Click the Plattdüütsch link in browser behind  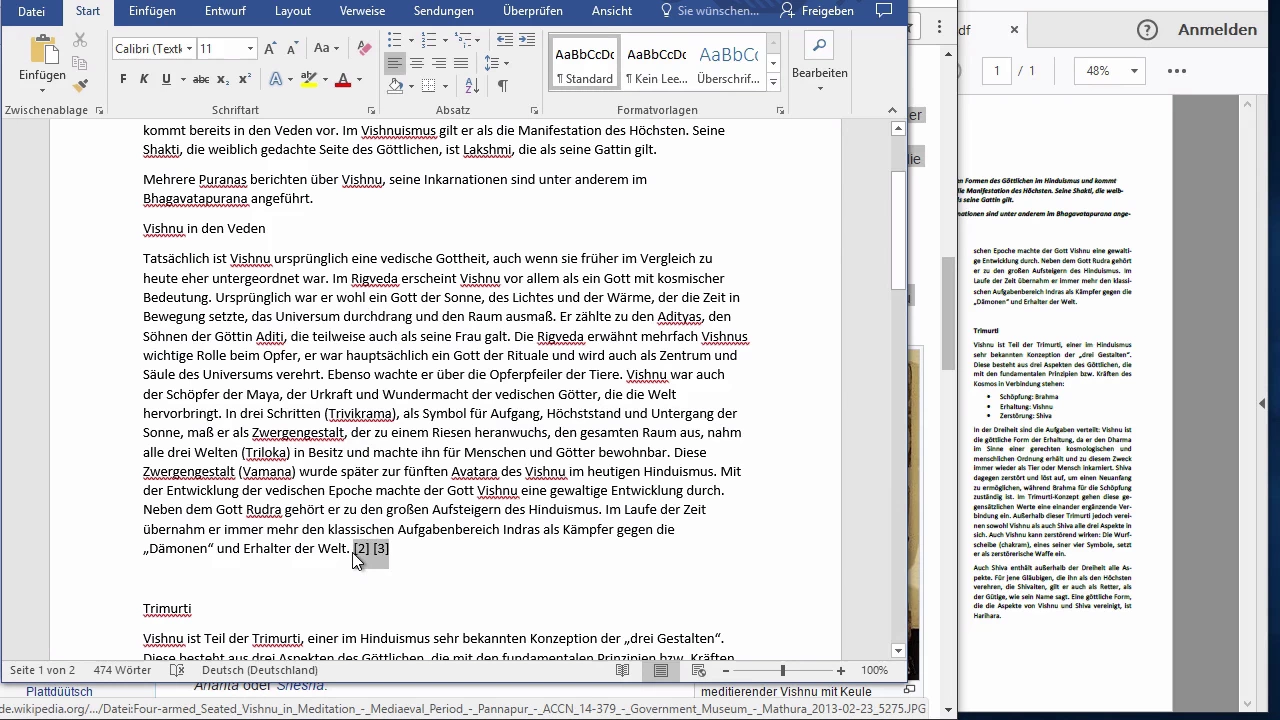[59, 692]
